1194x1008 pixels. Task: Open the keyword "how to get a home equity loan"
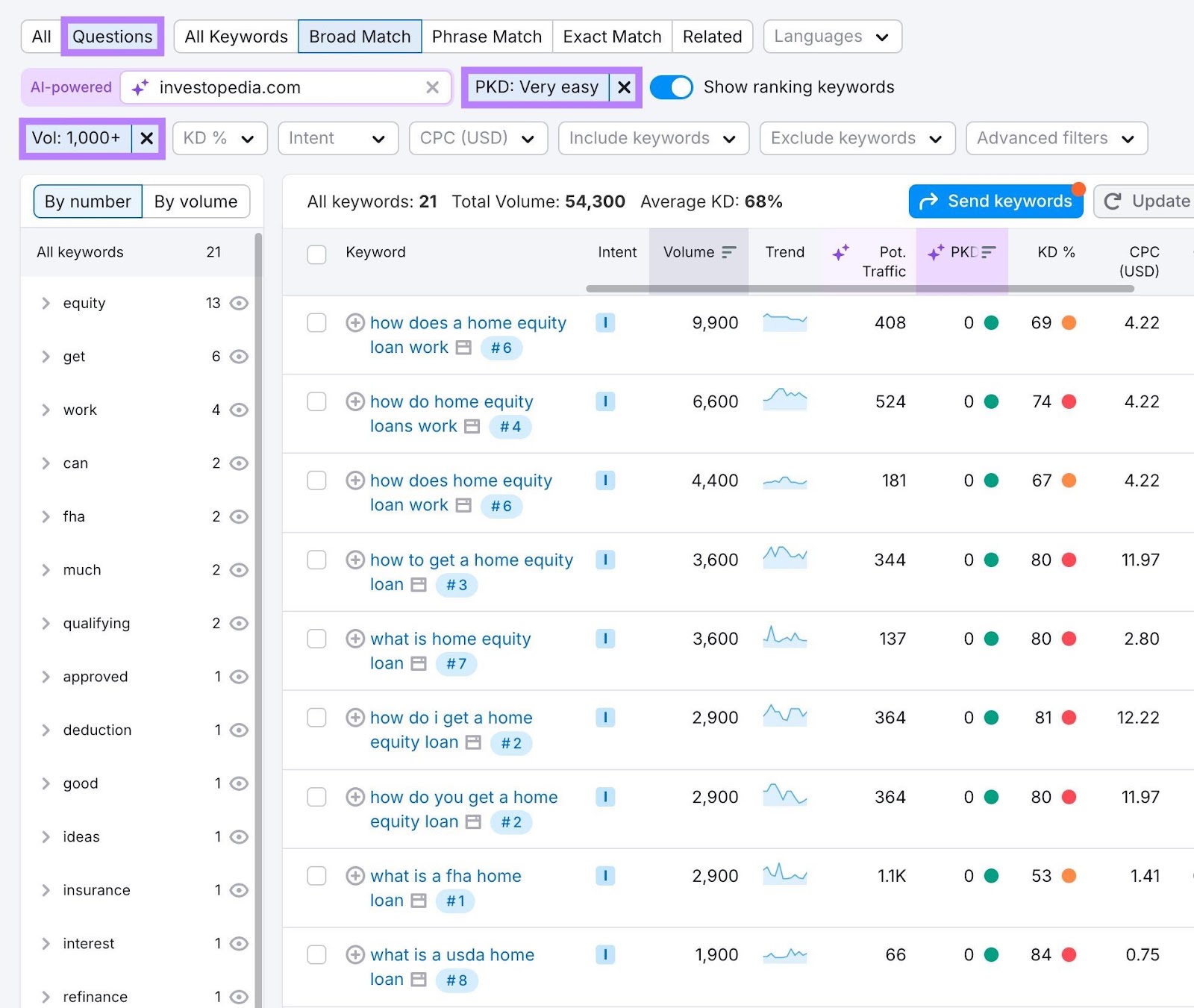point(472,560)
